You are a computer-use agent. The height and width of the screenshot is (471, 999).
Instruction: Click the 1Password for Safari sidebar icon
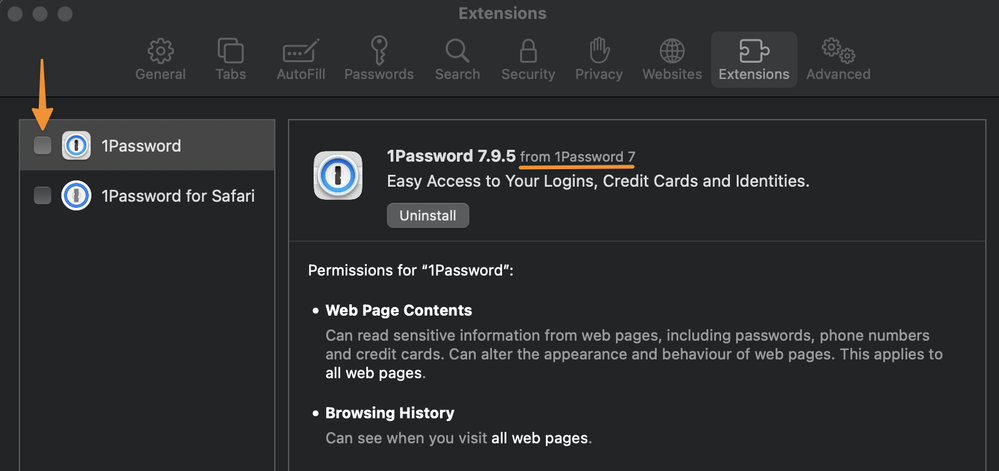(76, 196)
